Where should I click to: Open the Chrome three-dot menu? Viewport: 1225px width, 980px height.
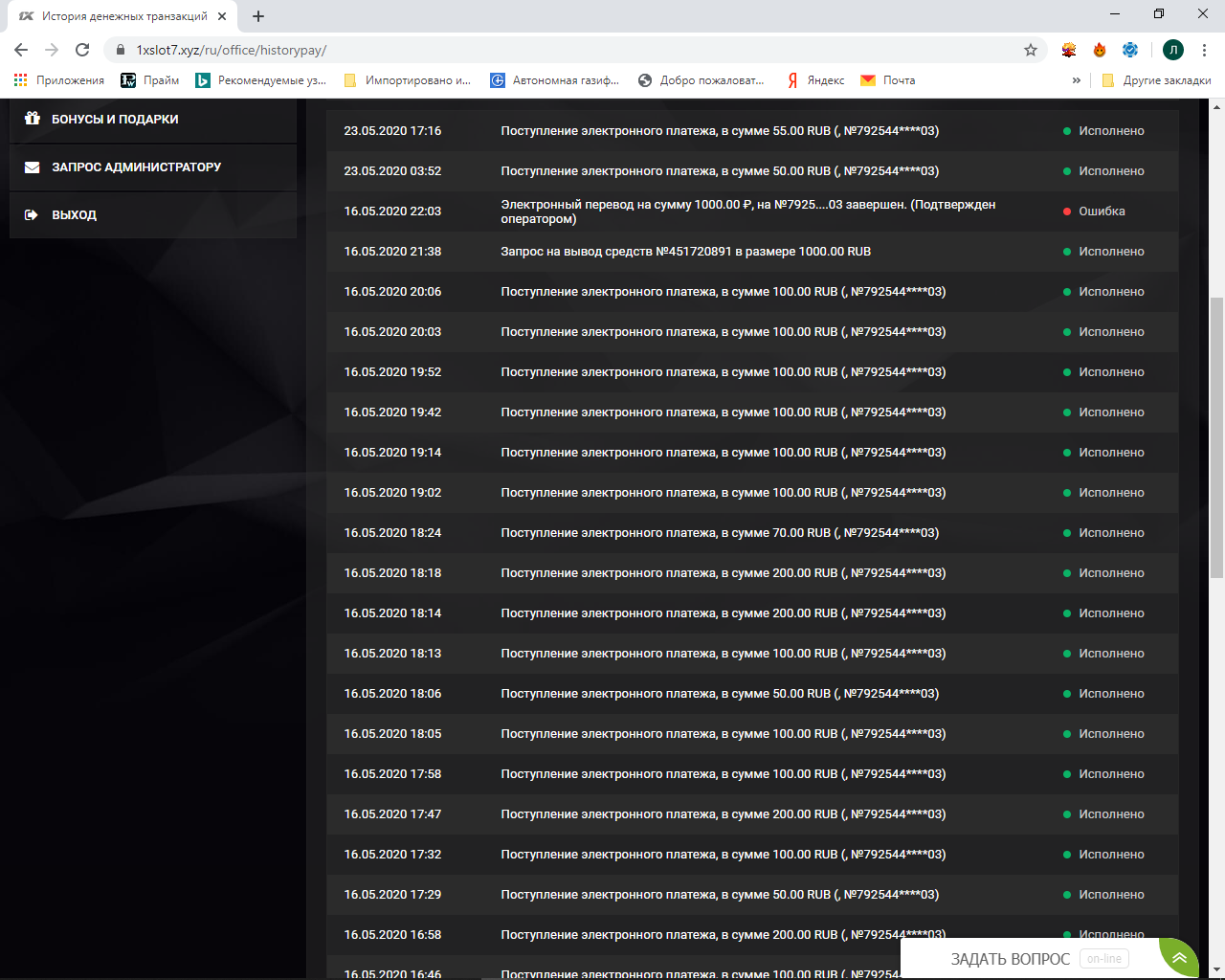point(1205,50)
